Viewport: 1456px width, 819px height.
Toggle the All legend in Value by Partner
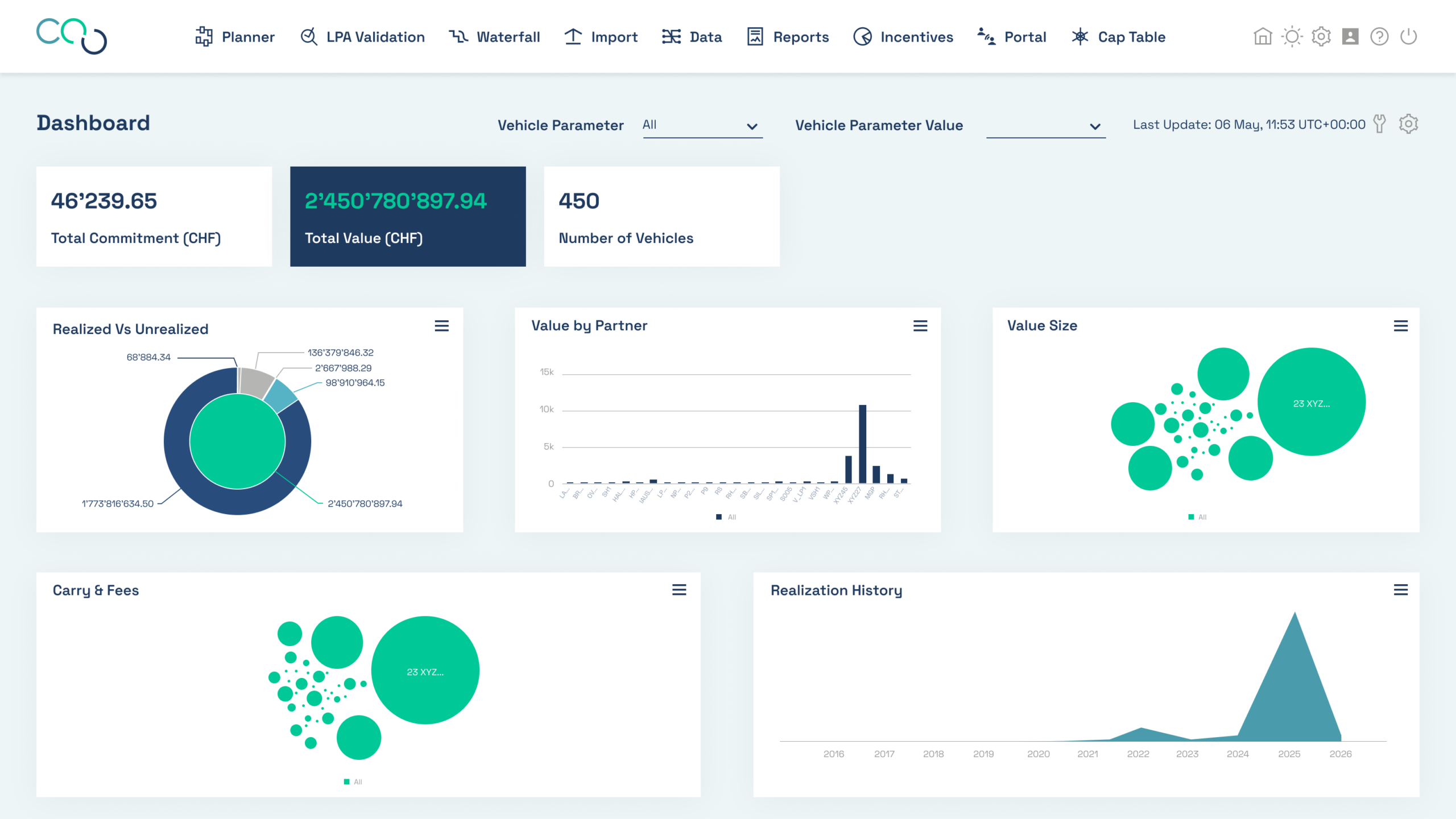[726, 517]
